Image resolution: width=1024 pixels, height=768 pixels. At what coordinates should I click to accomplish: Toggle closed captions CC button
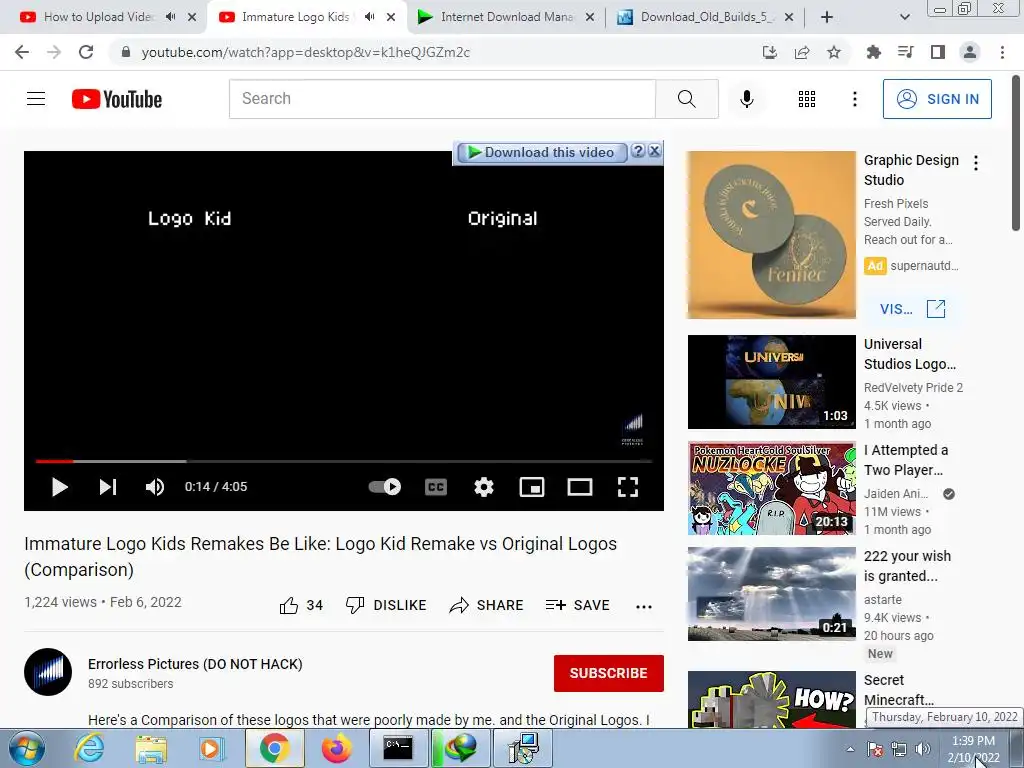pyautogui.click(x=436, y=487)
